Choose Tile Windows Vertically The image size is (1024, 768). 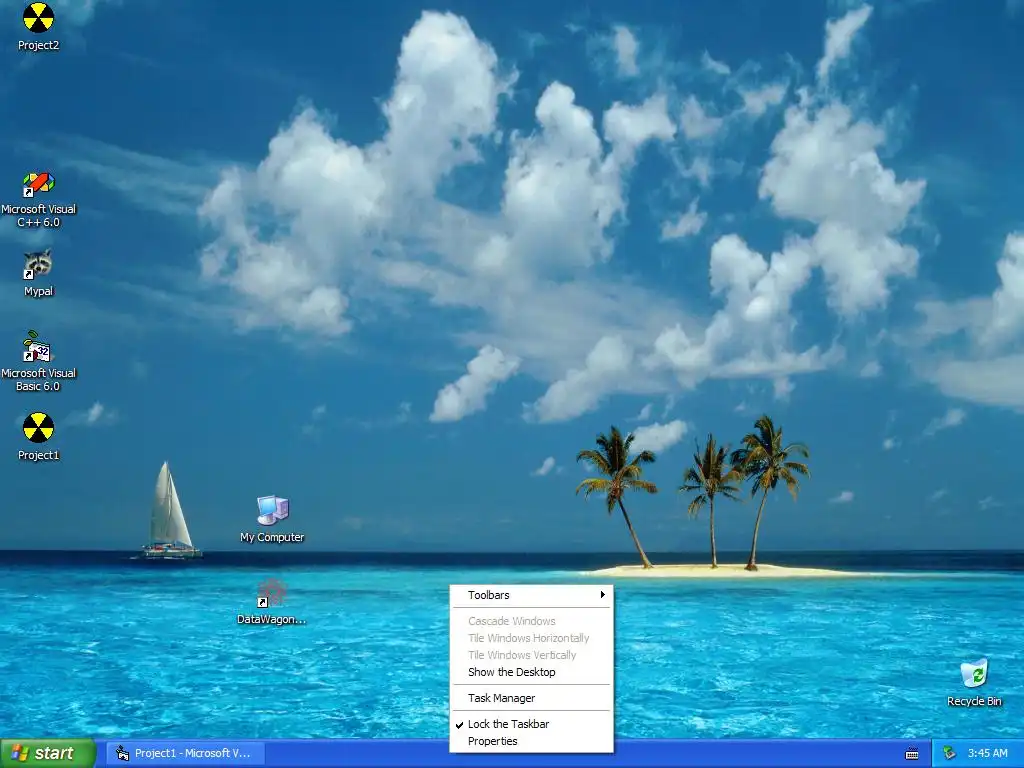532,655
